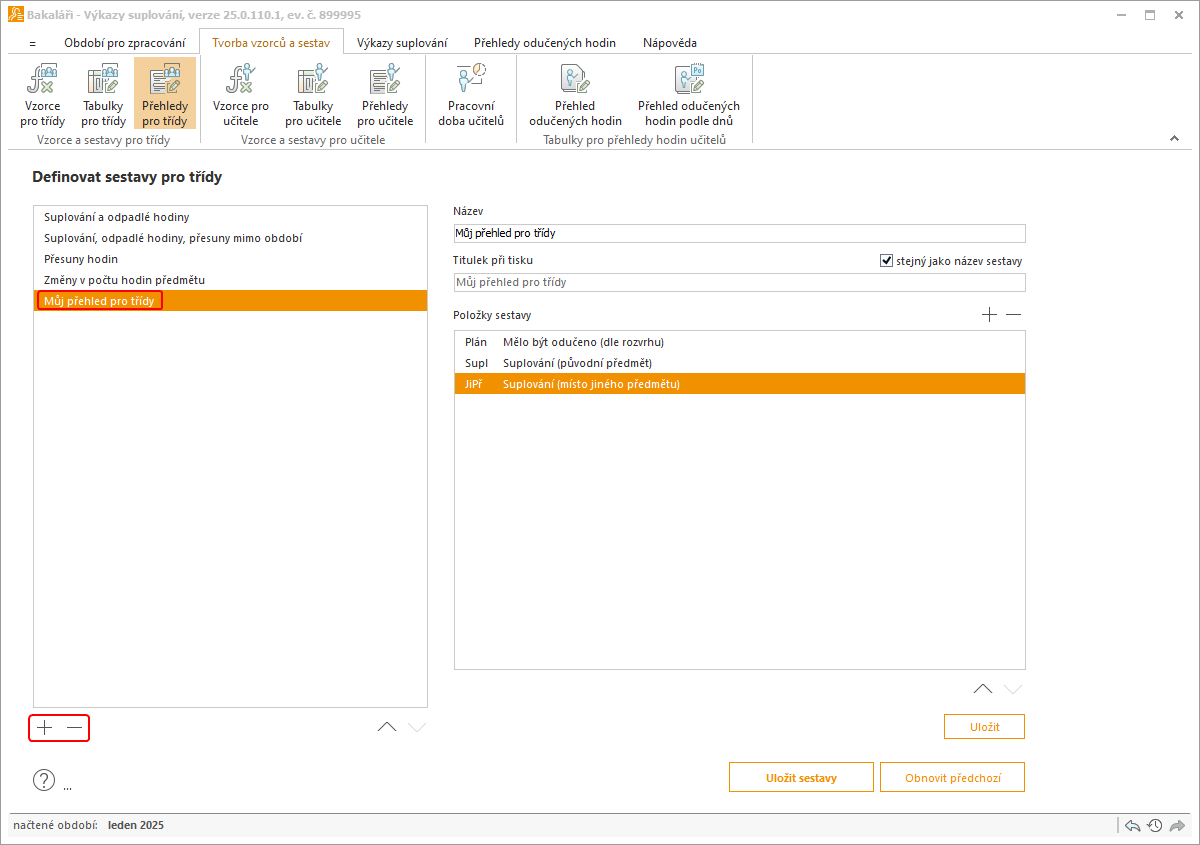Add new report item with plus icon
Screen dimensions: 1200x845
click(989, 315)
